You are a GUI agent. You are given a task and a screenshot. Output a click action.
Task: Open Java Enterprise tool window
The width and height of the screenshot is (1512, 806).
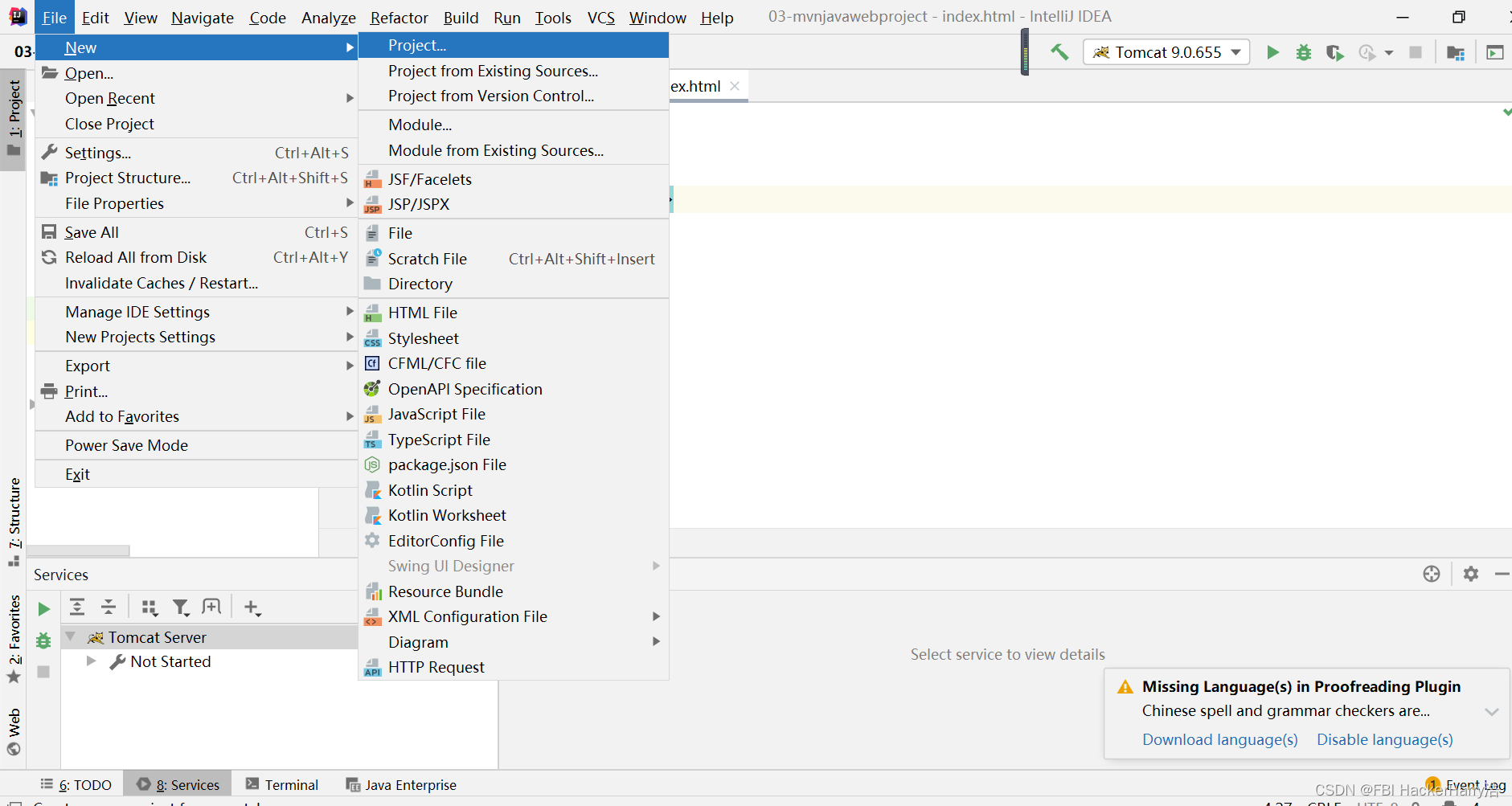tap(401, 784)
